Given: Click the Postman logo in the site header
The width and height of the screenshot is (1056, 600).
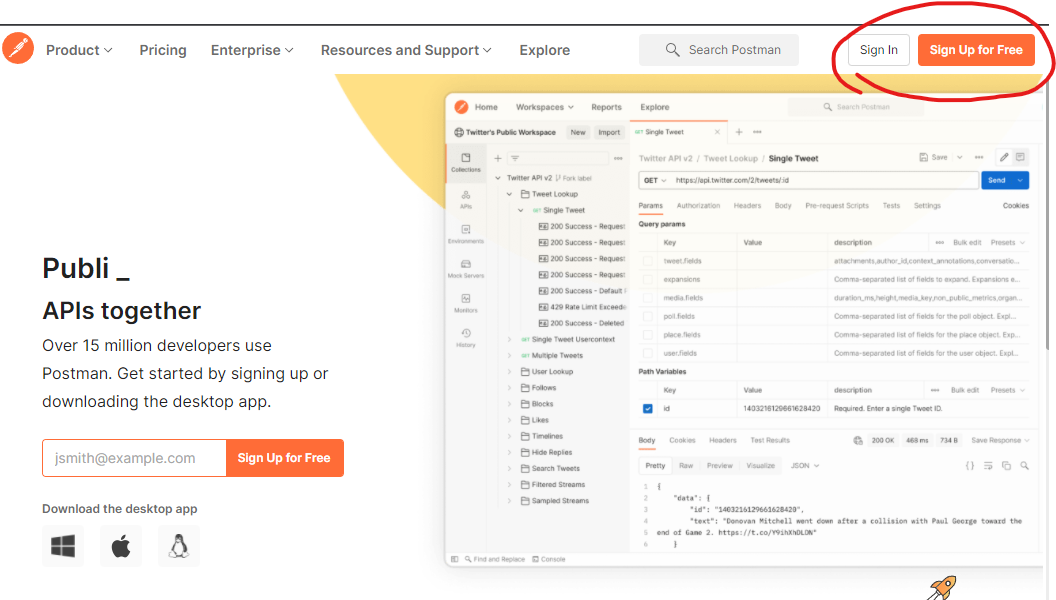Looking at the screenshot, I should (18, 48).
